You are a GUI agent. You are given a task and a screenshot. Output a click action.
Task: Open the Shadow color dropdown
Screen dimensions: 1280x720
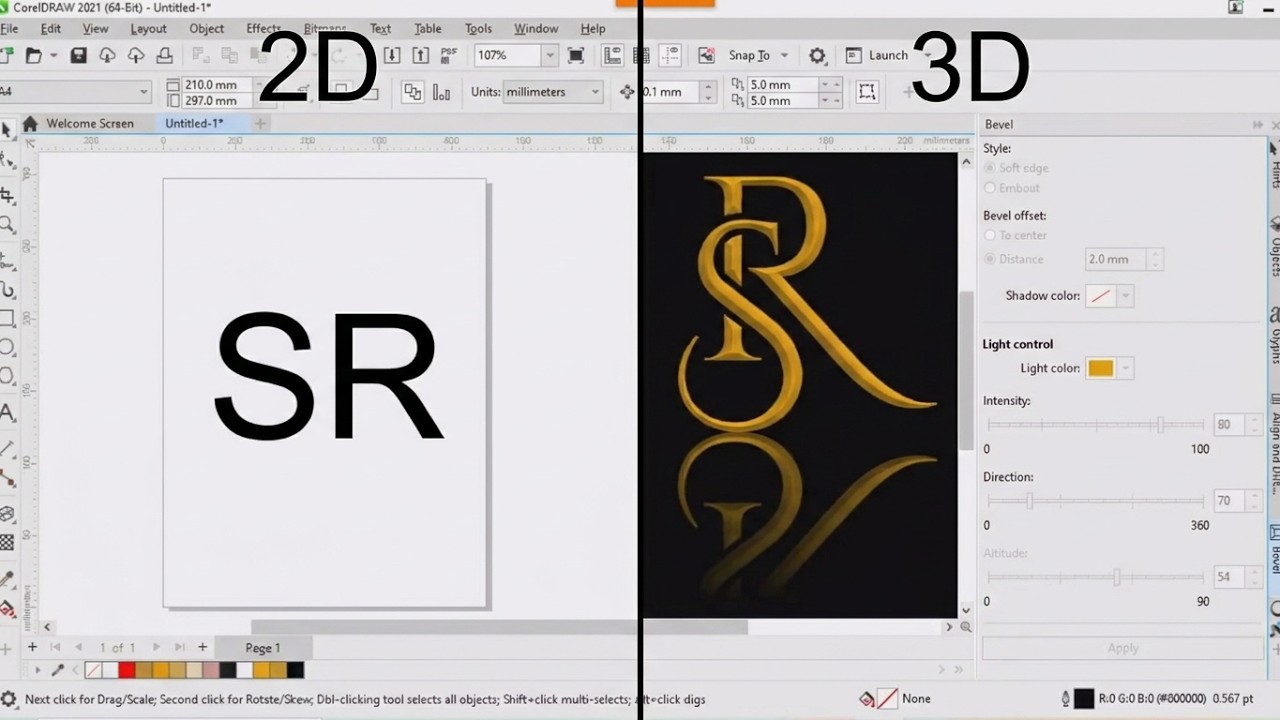tap(1126, 296)
